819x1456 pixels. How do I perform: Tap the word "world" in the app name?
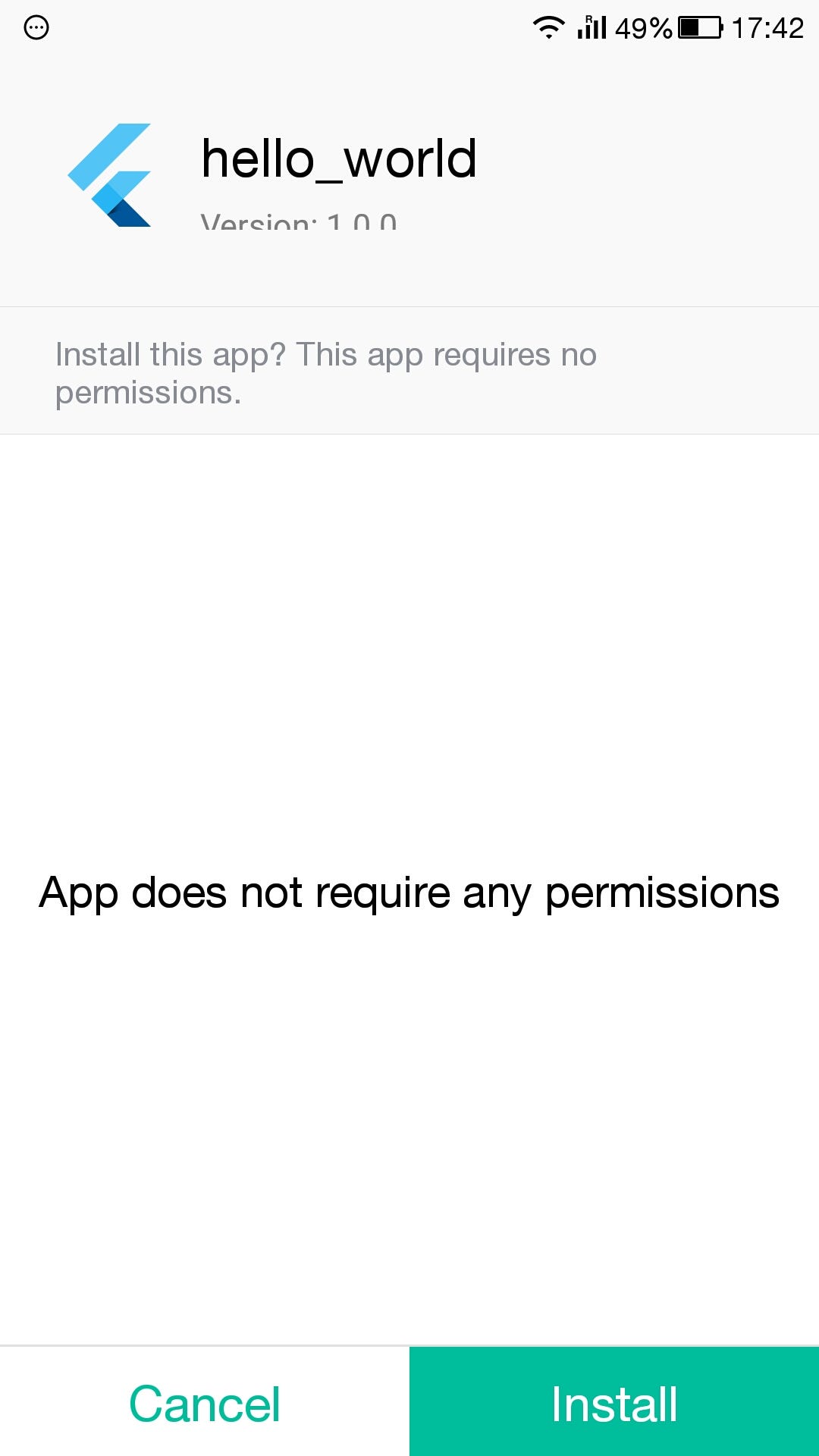tap(410, 159)
